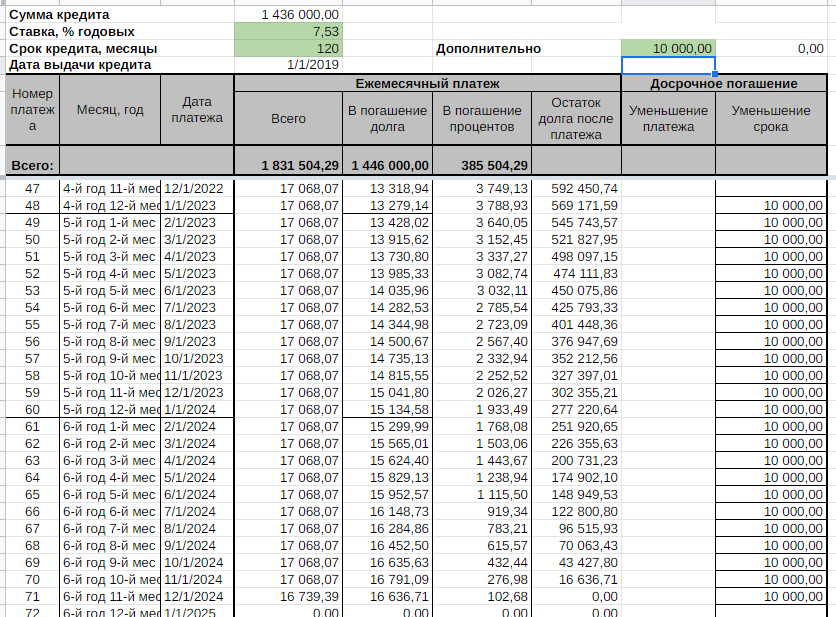Select the Остаток долга после платежа header
Screen dimensions: 836x617
[574, 119]
